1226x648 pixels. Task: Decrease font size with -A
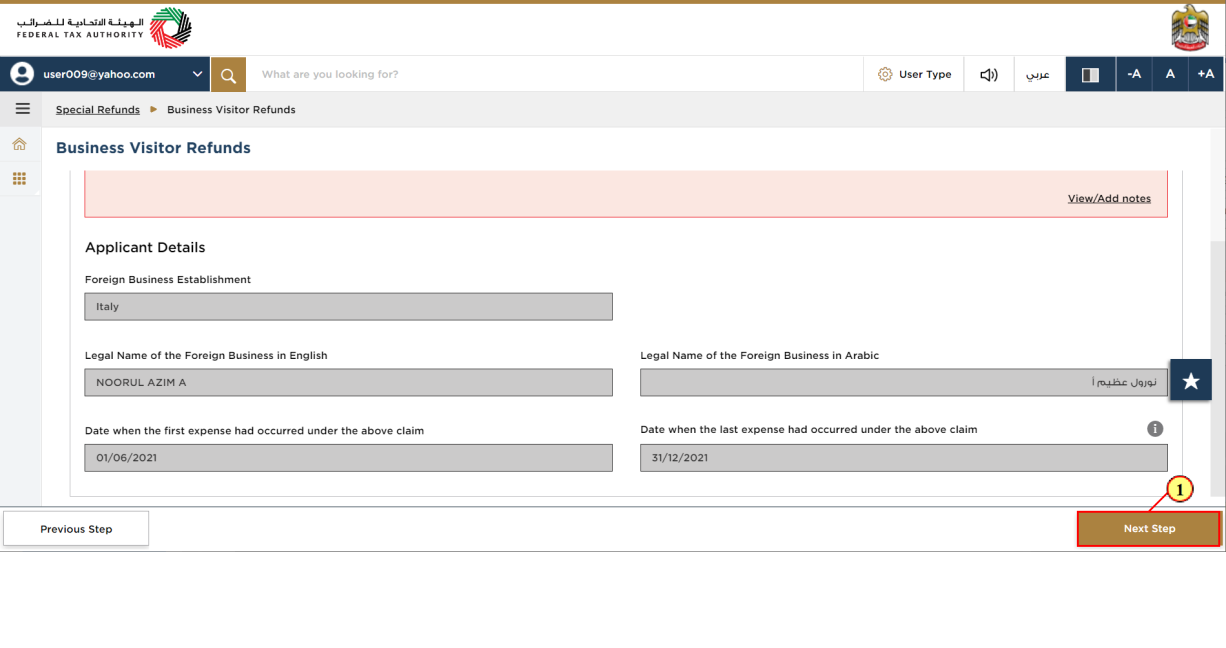click(x=1134, y=74)
